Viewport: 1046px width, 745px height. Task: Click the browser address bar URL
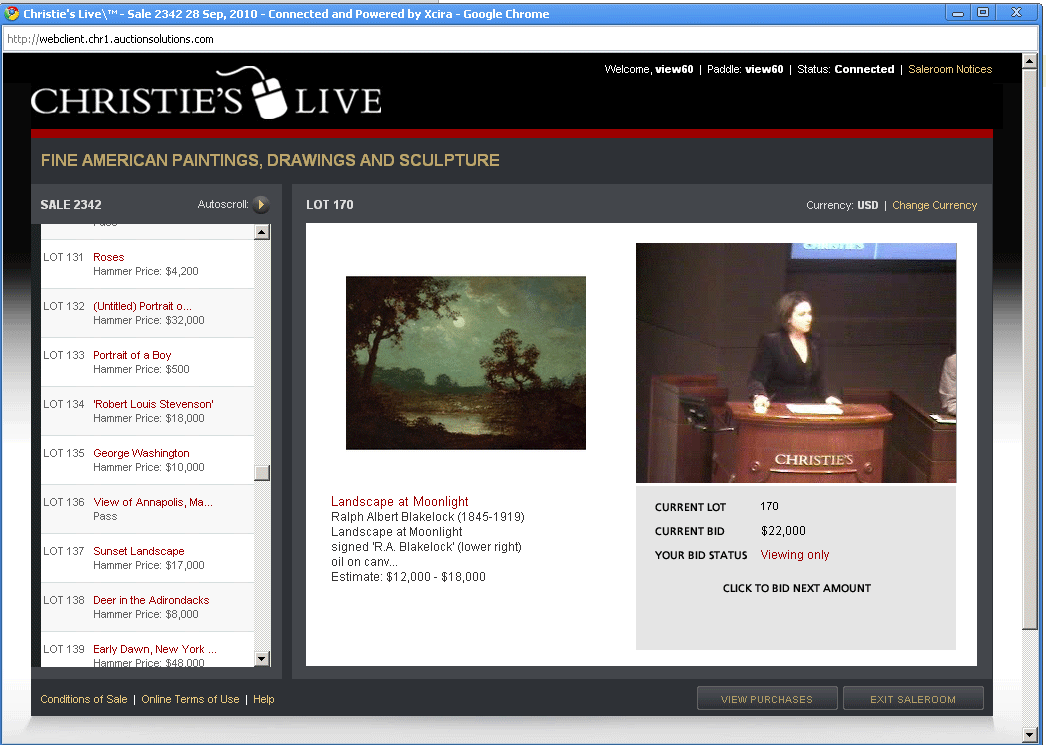click(110, 39)
